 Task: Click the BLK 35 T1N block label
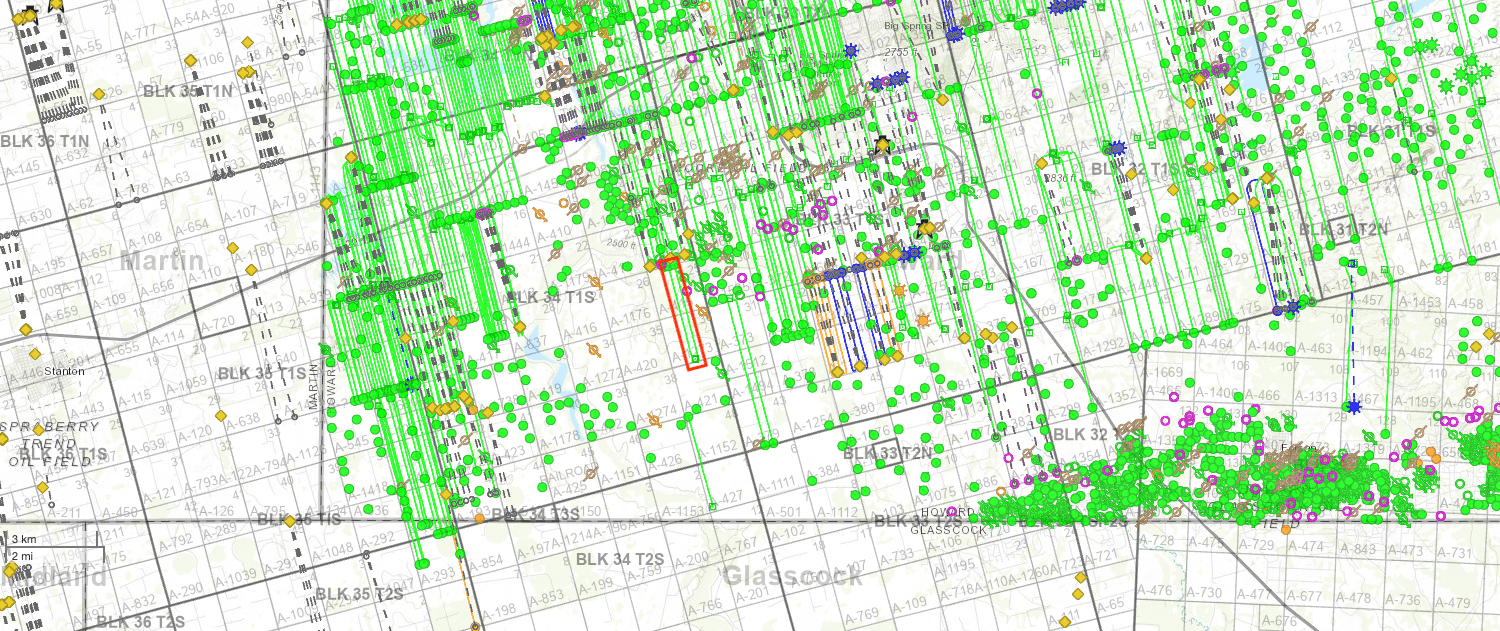[188, 91]
